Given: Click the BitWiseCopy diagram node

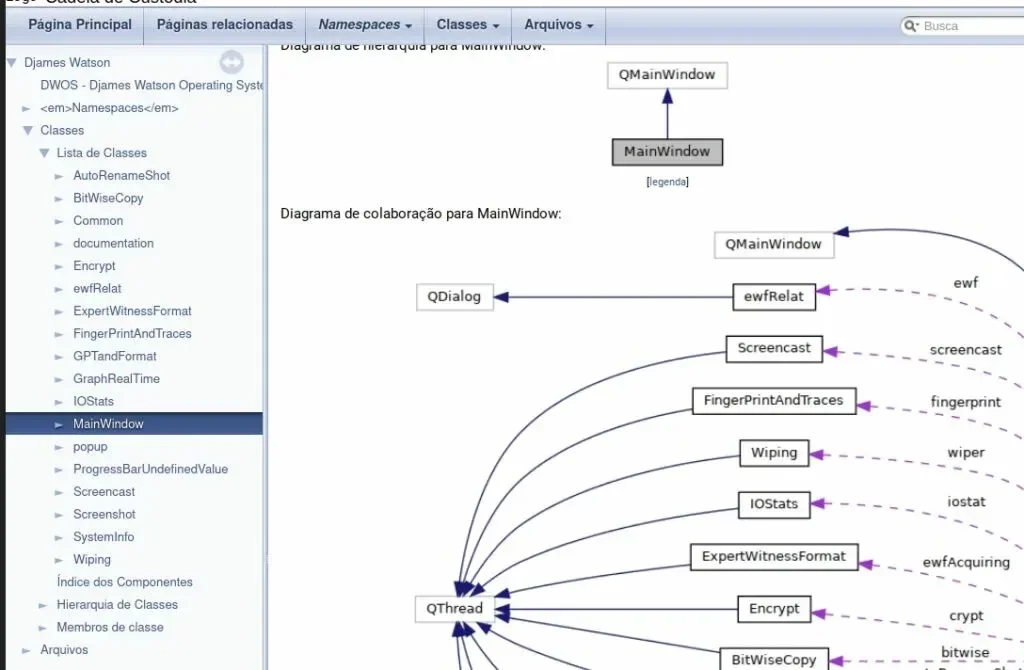Looking at the screenshot, I should click(x=774, y=659).
